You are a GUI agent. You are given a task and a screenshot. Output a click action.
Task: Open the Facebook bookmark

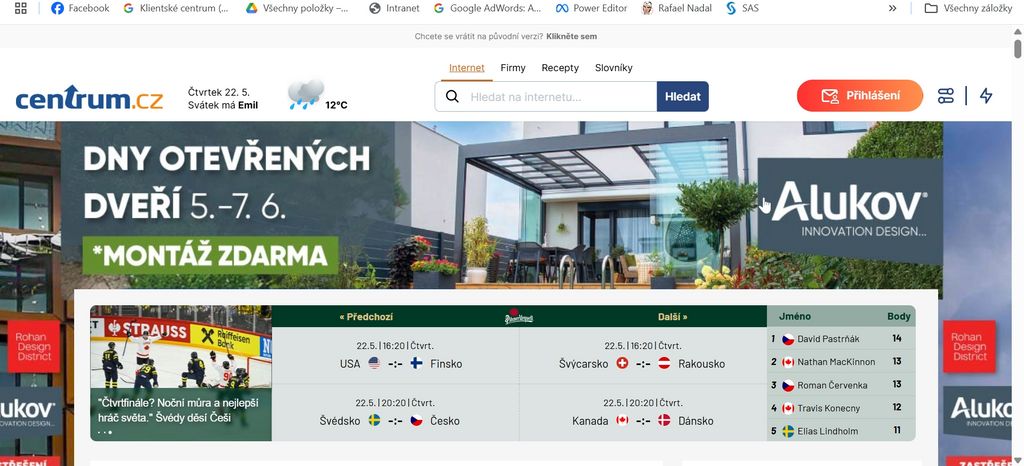[80, 8]
